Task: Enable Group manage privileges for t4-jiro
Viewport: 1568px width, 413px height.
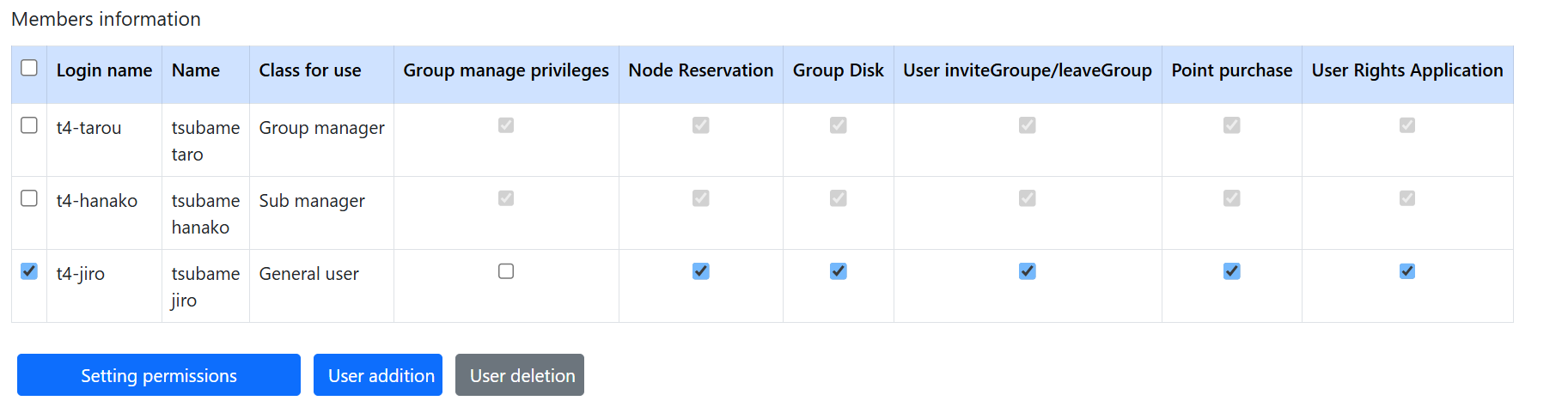Action: tap(506, 271)
